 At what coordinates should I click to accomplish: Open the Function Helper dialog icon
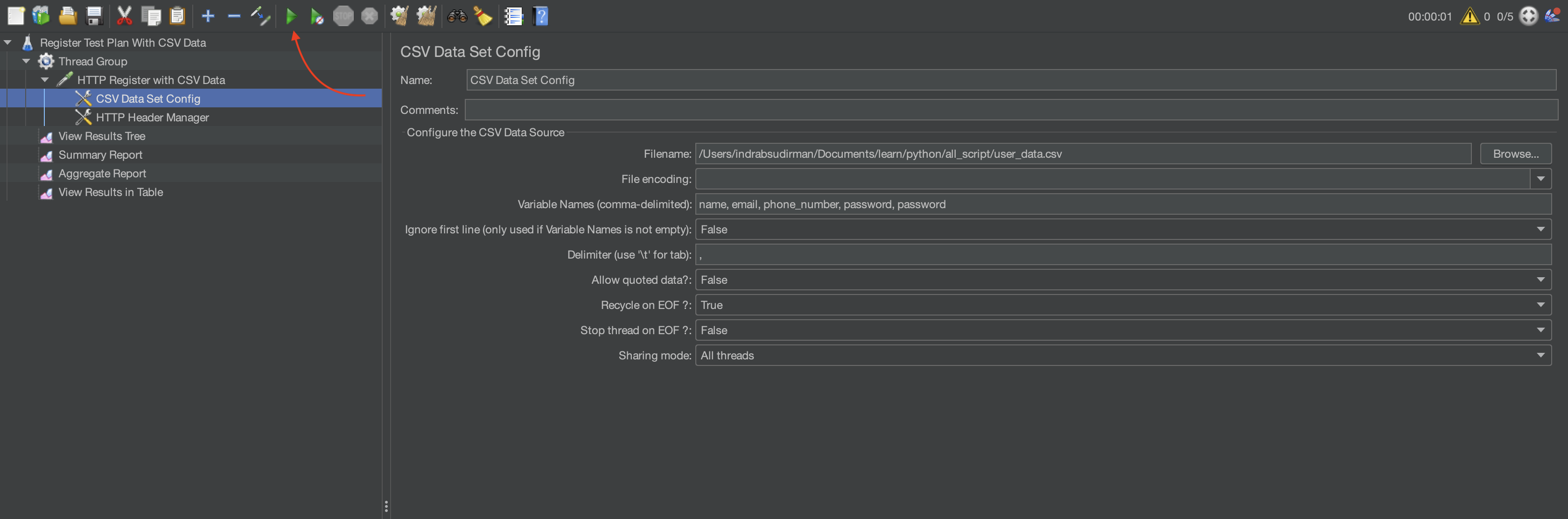(x=513, y=16)
